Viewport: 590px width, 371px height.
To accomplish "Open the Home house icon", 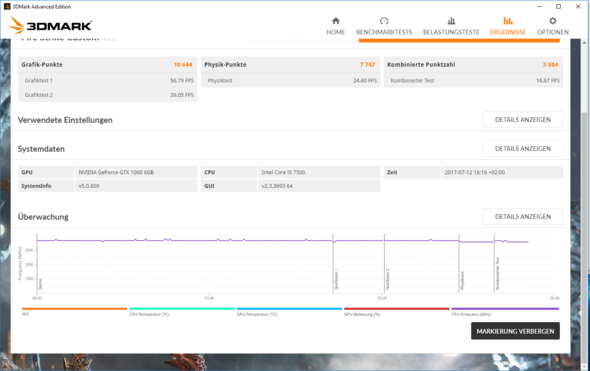I will [336, 21].
